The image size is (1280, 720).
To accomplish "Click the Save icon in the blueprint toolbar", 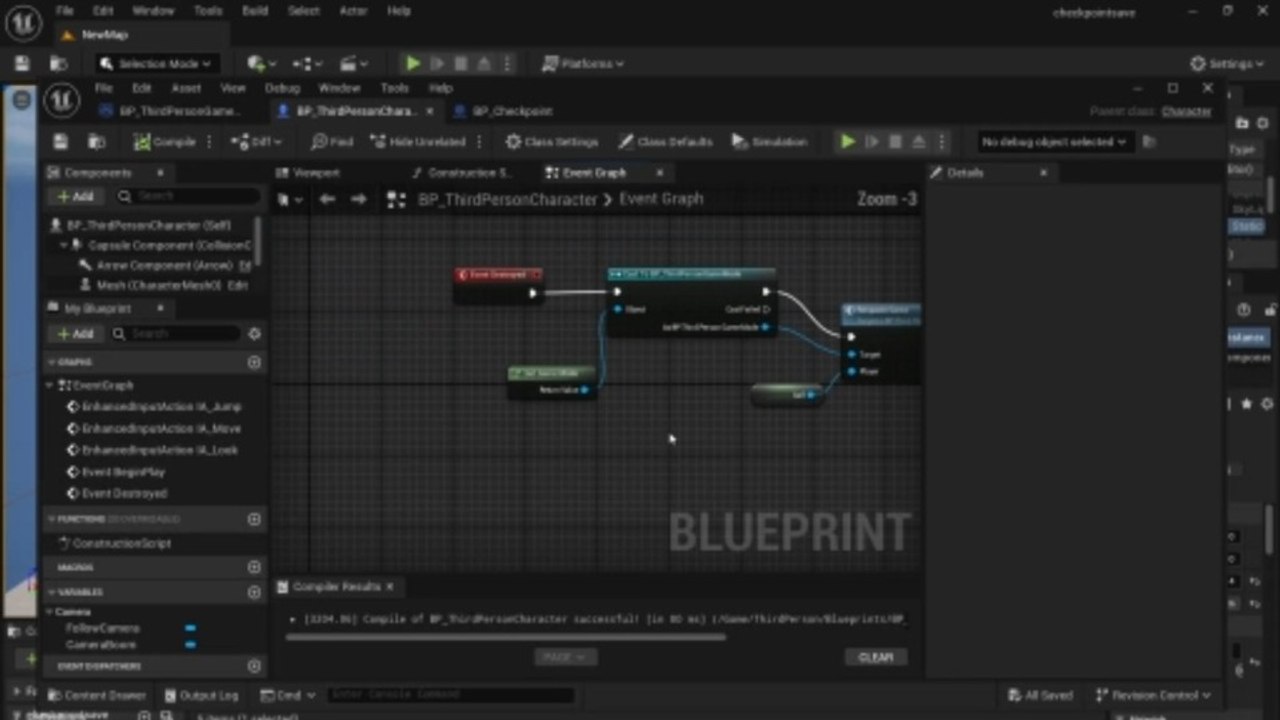I will pyautogui.click(x=61, y=142).
